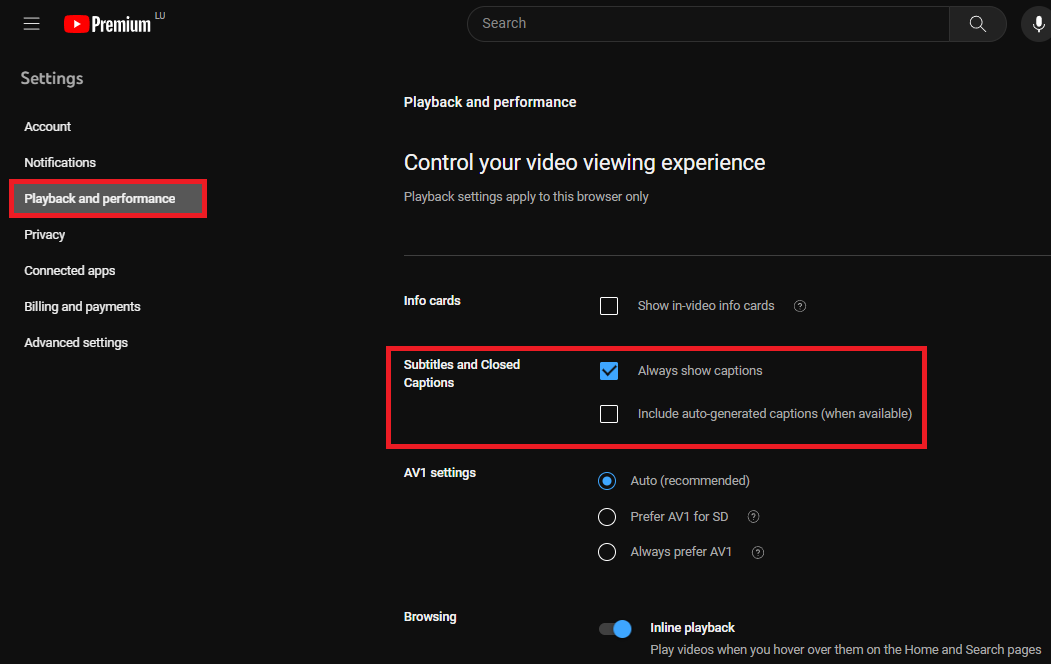Click the search magnifier button
The image size is (1051, 664).
[977, 24]
